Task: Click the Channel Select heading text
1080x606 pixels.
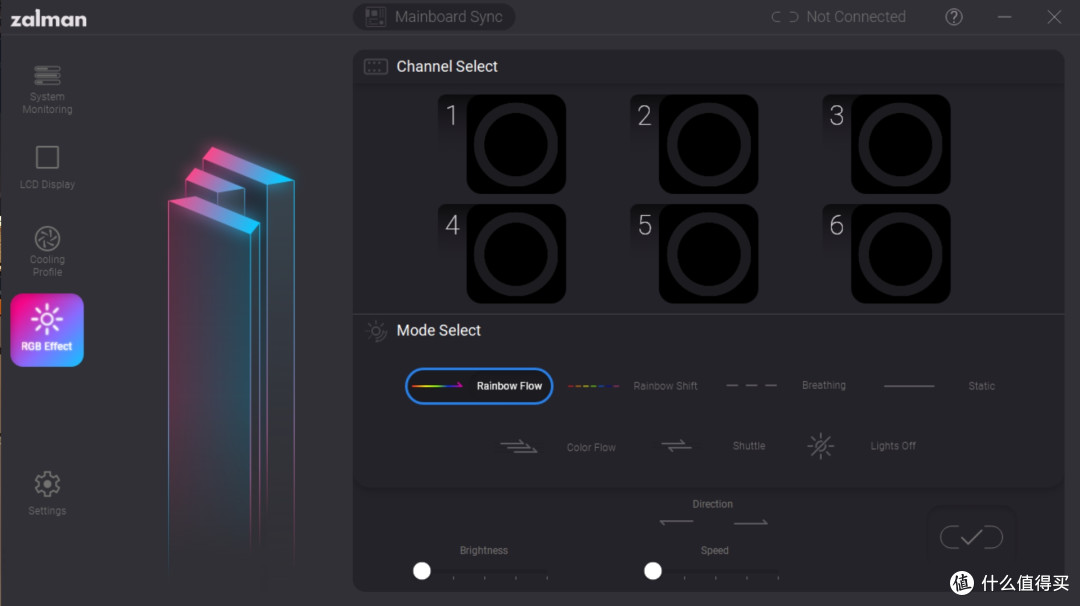Action: tap(447, 66)
